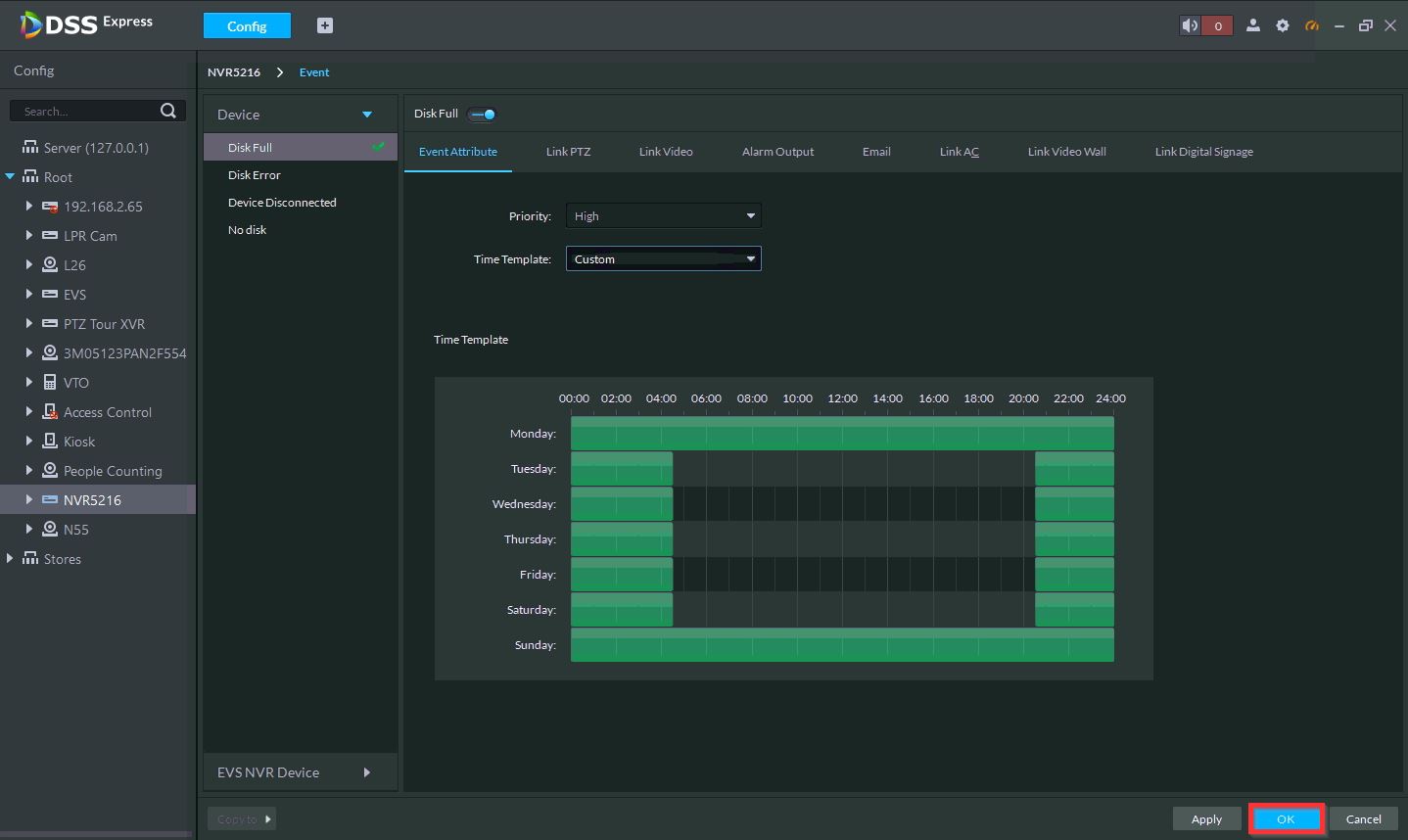
Task: Open settings gear icon in title bar
Action: click(x=1283, y=25)
